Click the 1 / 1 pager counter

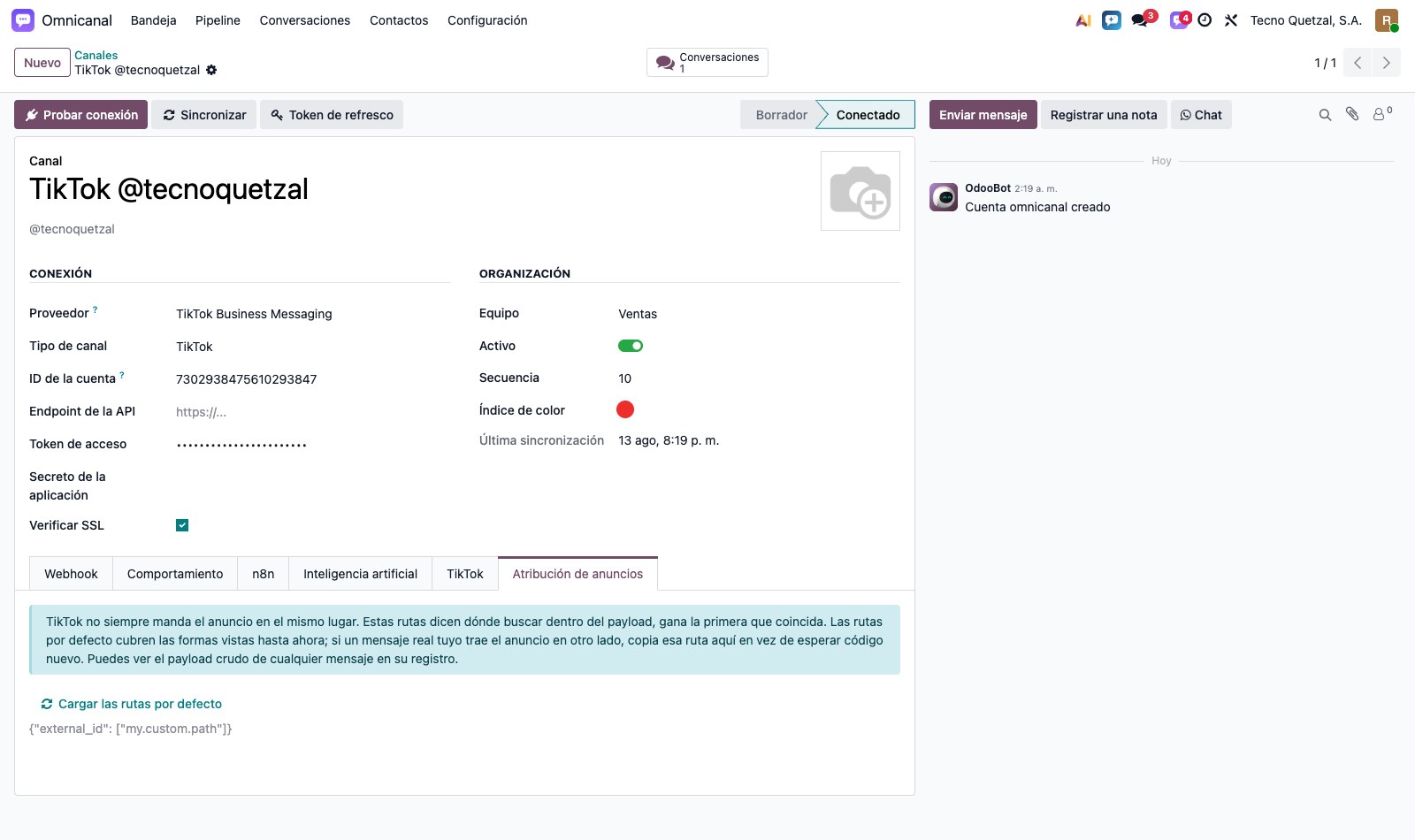(x=1325, y=63)
